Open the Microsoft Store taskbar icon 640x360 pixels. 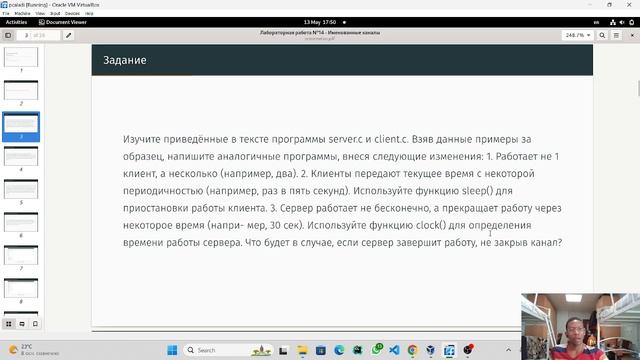pyautogui.click(x=321, y=350)
